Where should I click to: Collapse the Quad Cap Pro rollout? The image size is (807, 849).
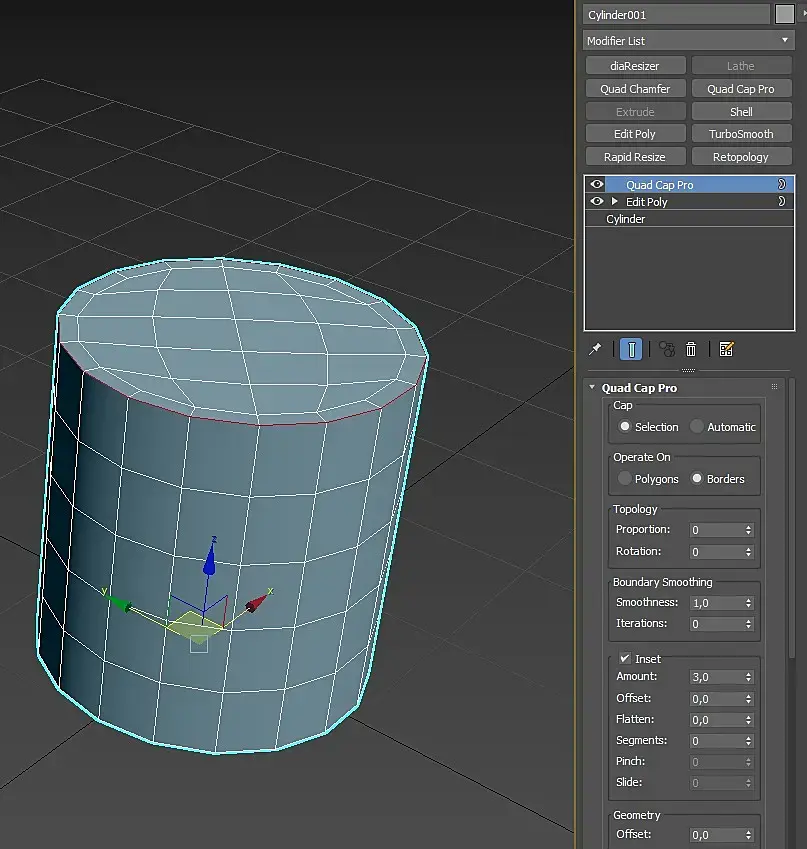click(592, 387)
